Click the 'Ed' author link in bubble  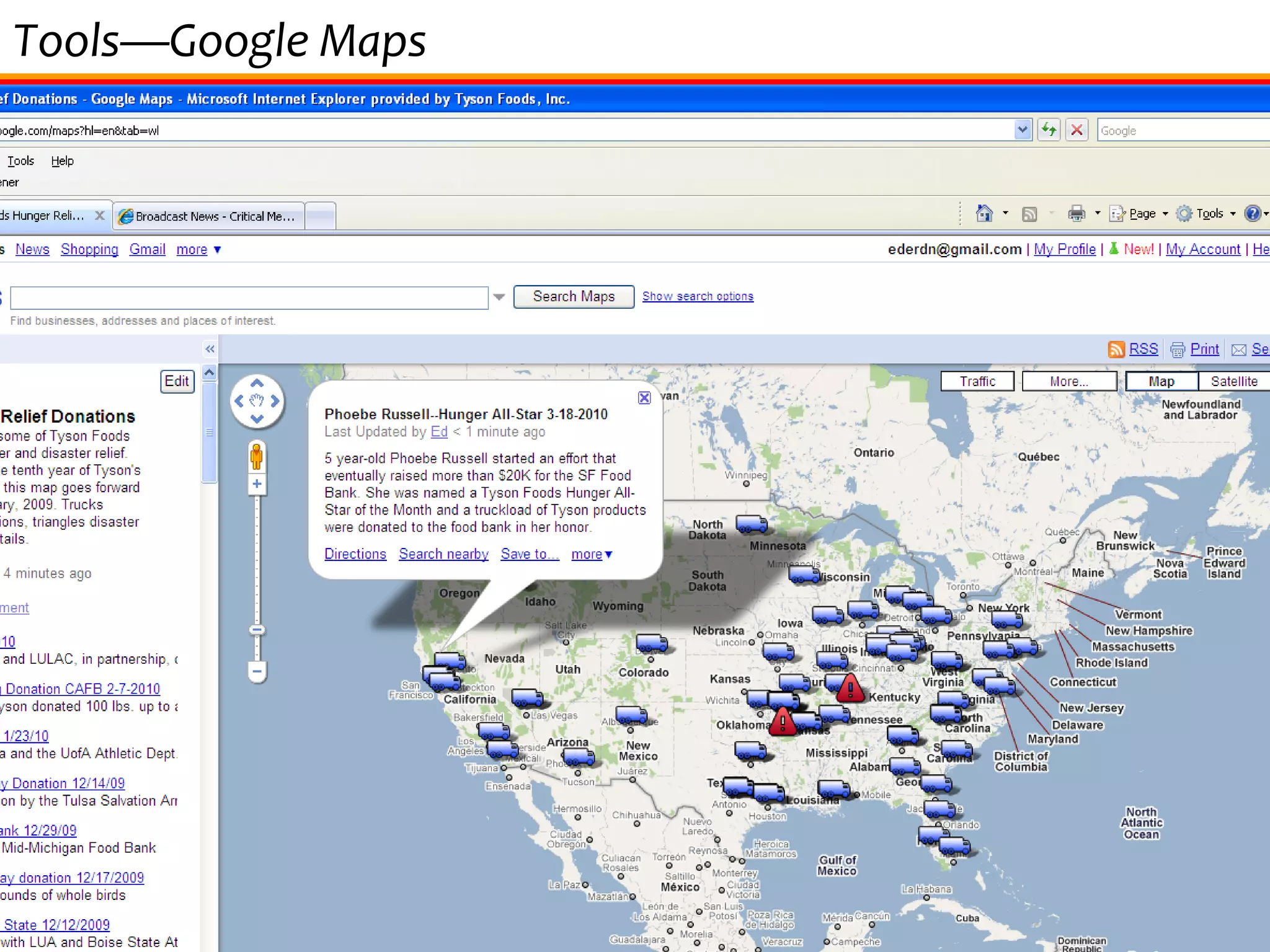point(439,432)
